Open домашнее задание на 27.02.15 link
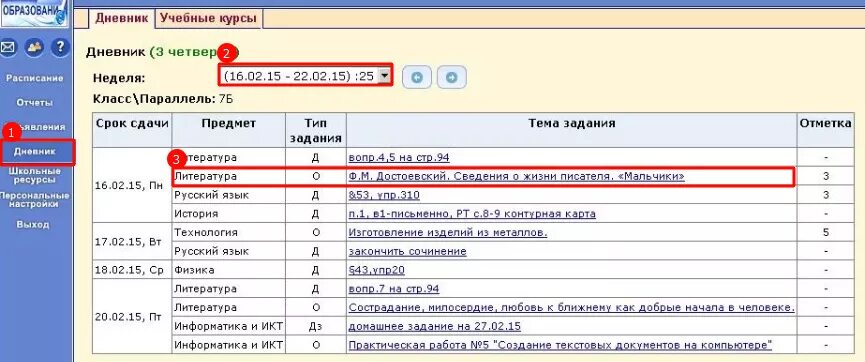 pyautogui.click(x=434, y=327)
